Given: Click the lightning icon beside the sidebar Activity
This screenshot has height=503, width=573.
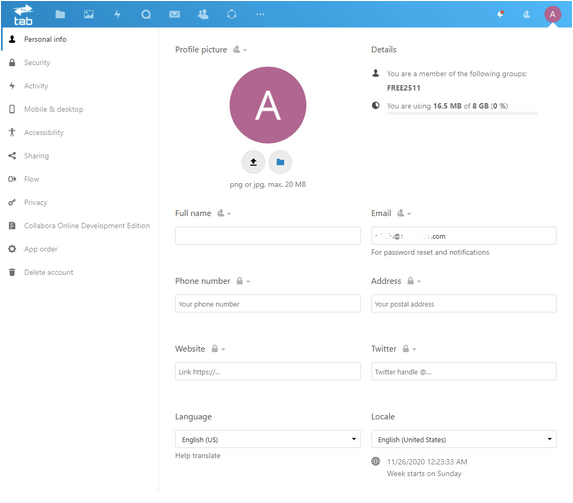Looking at the screenshot, I should coord(12,86).
